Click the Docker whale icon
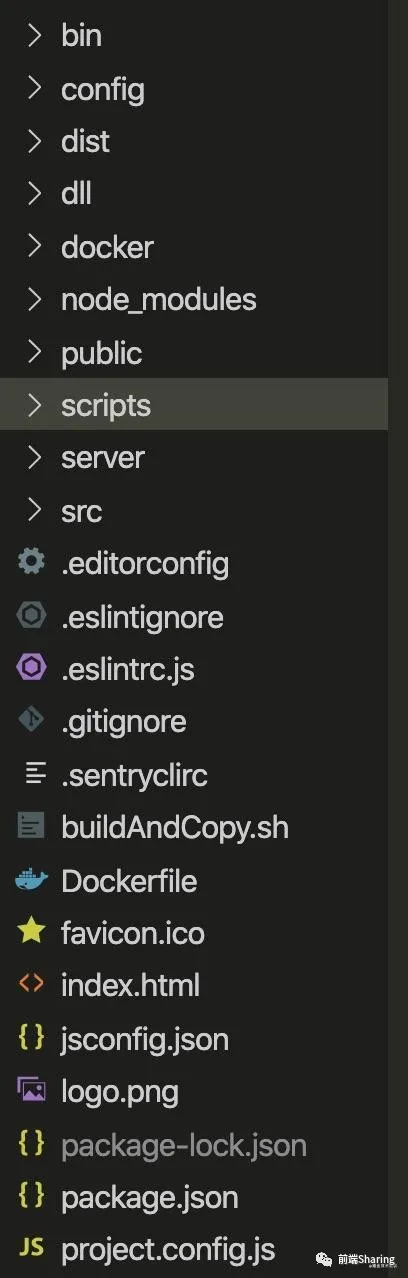The height and width of the screenshot is (1278, 408). pos(32,881)
